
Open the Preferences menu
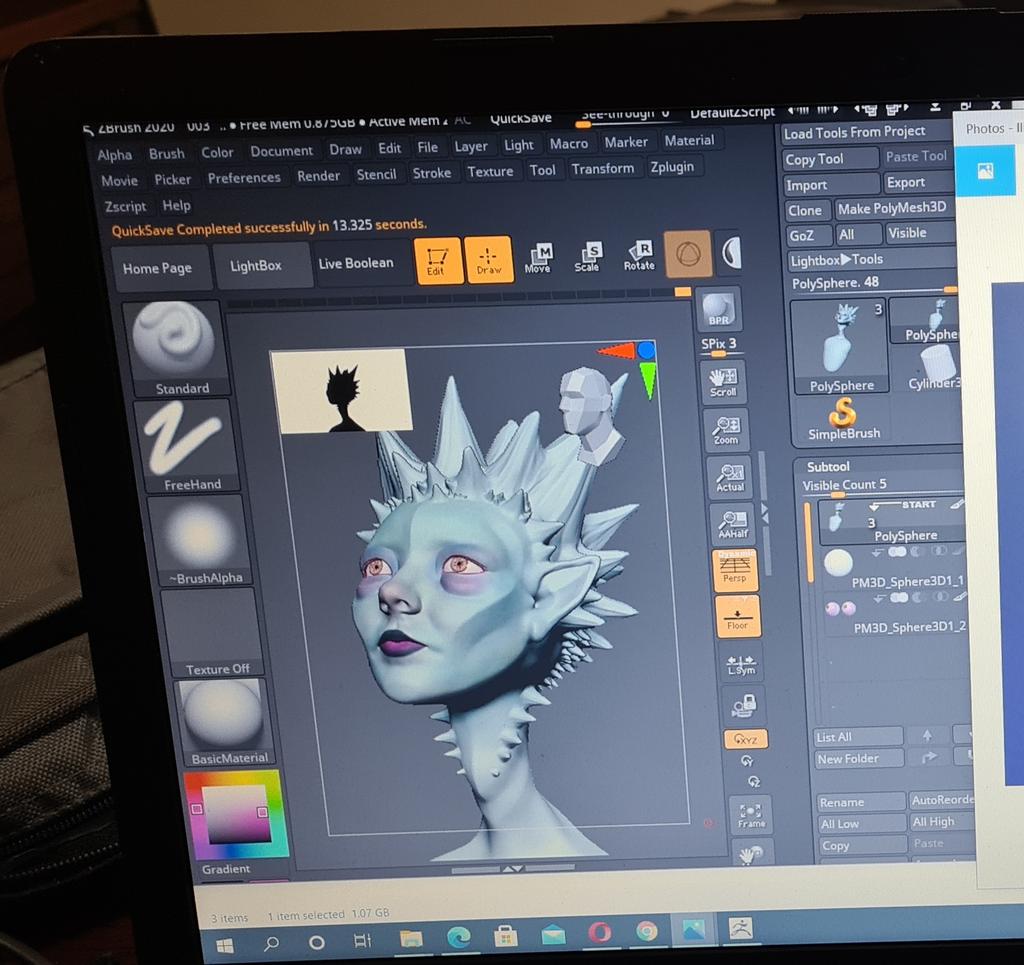coord(244,178)
